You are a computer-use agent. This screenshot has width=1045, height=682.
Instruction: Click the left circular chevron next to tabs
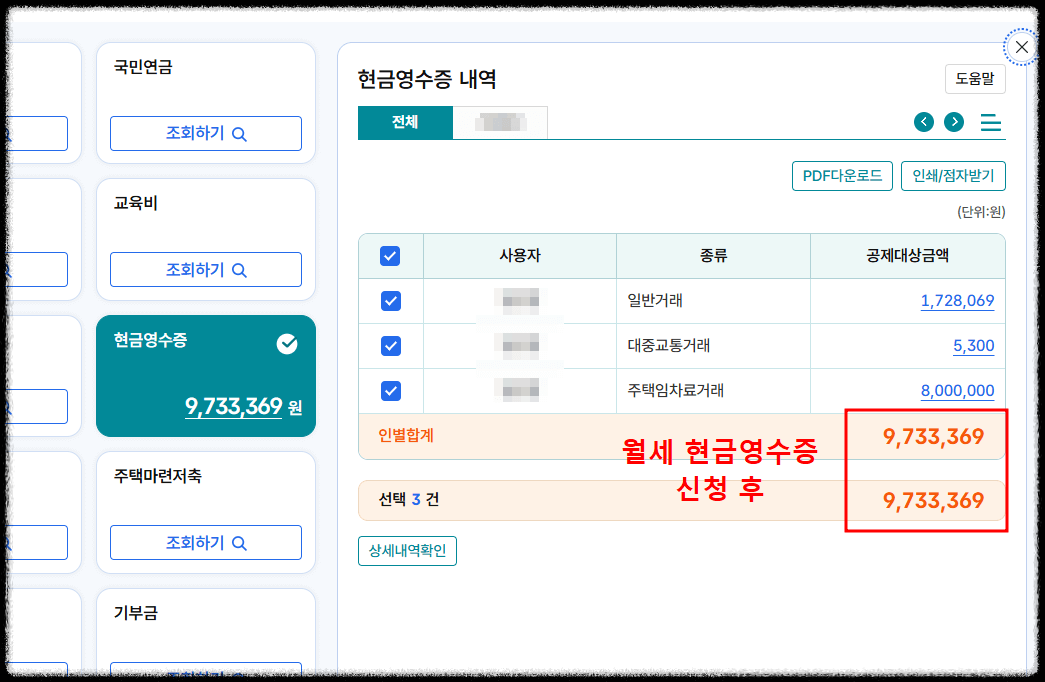click(x=924, y=121)
